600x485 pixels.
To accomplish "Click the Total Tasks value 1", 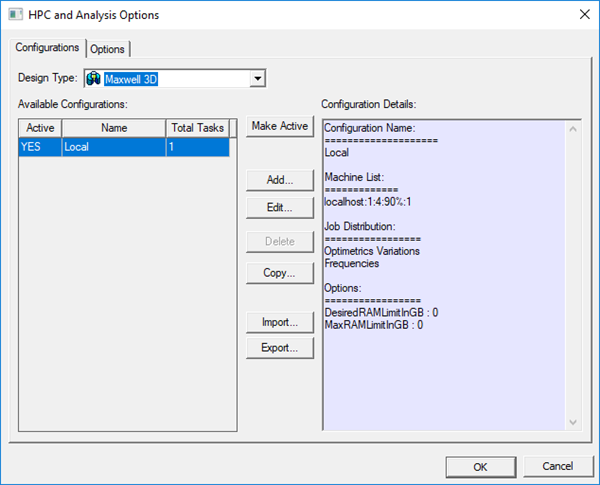I will (x=198, y=147).
